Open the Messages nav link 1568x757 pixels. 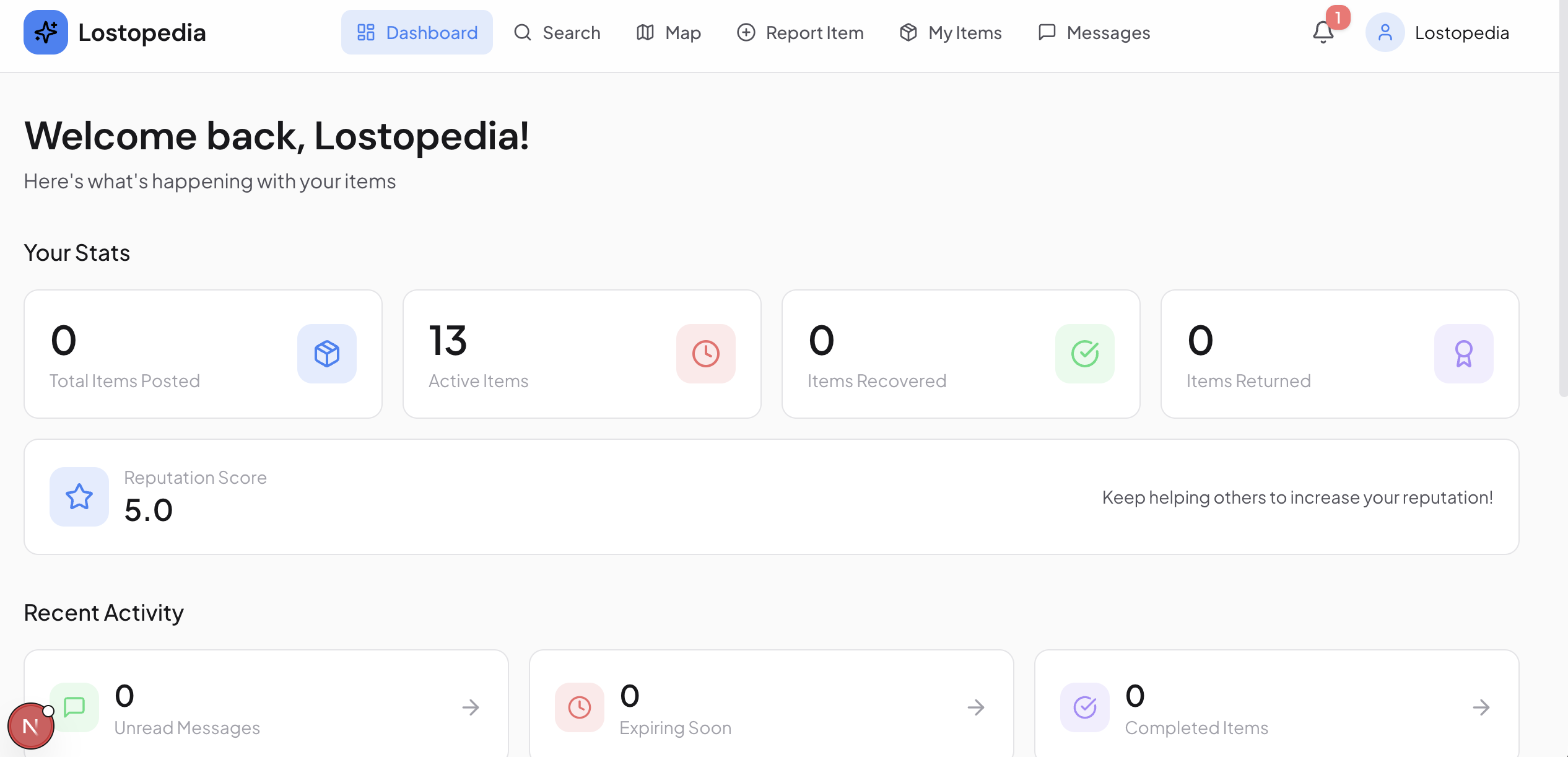(x=1094, y=32)
